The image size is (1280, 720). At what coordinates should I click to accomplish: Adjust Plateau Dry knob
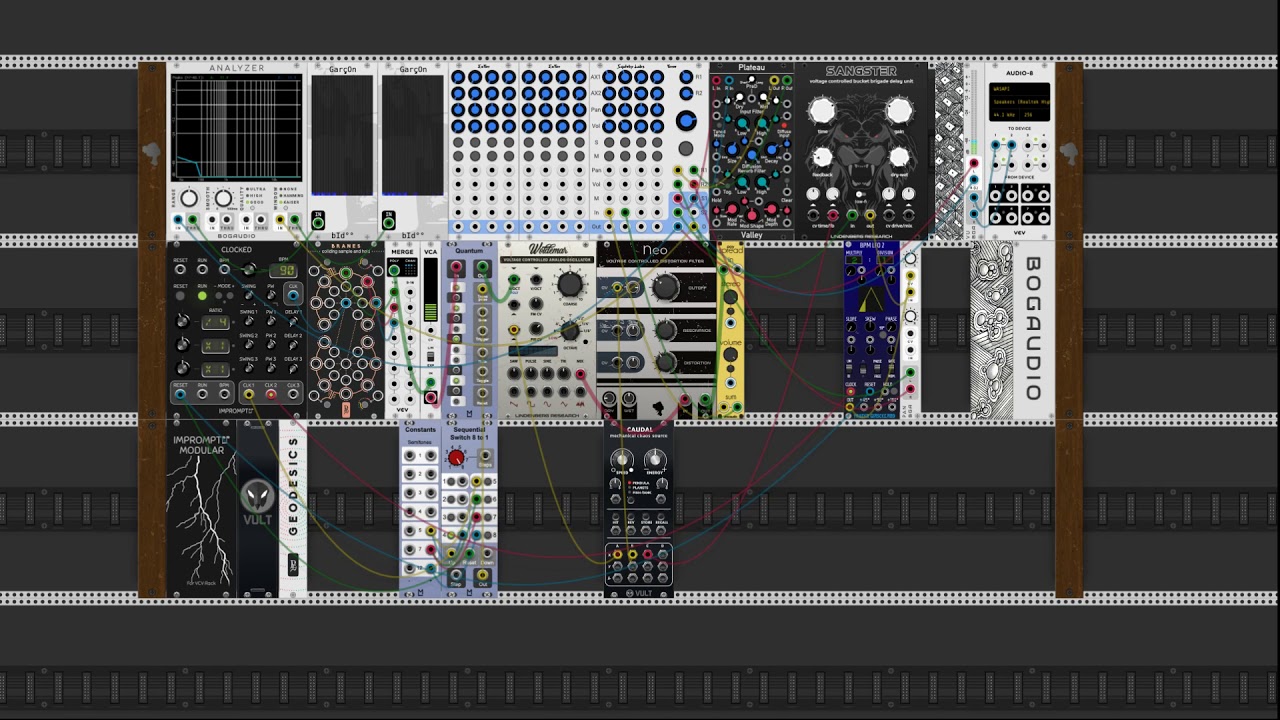click(739, 97)
